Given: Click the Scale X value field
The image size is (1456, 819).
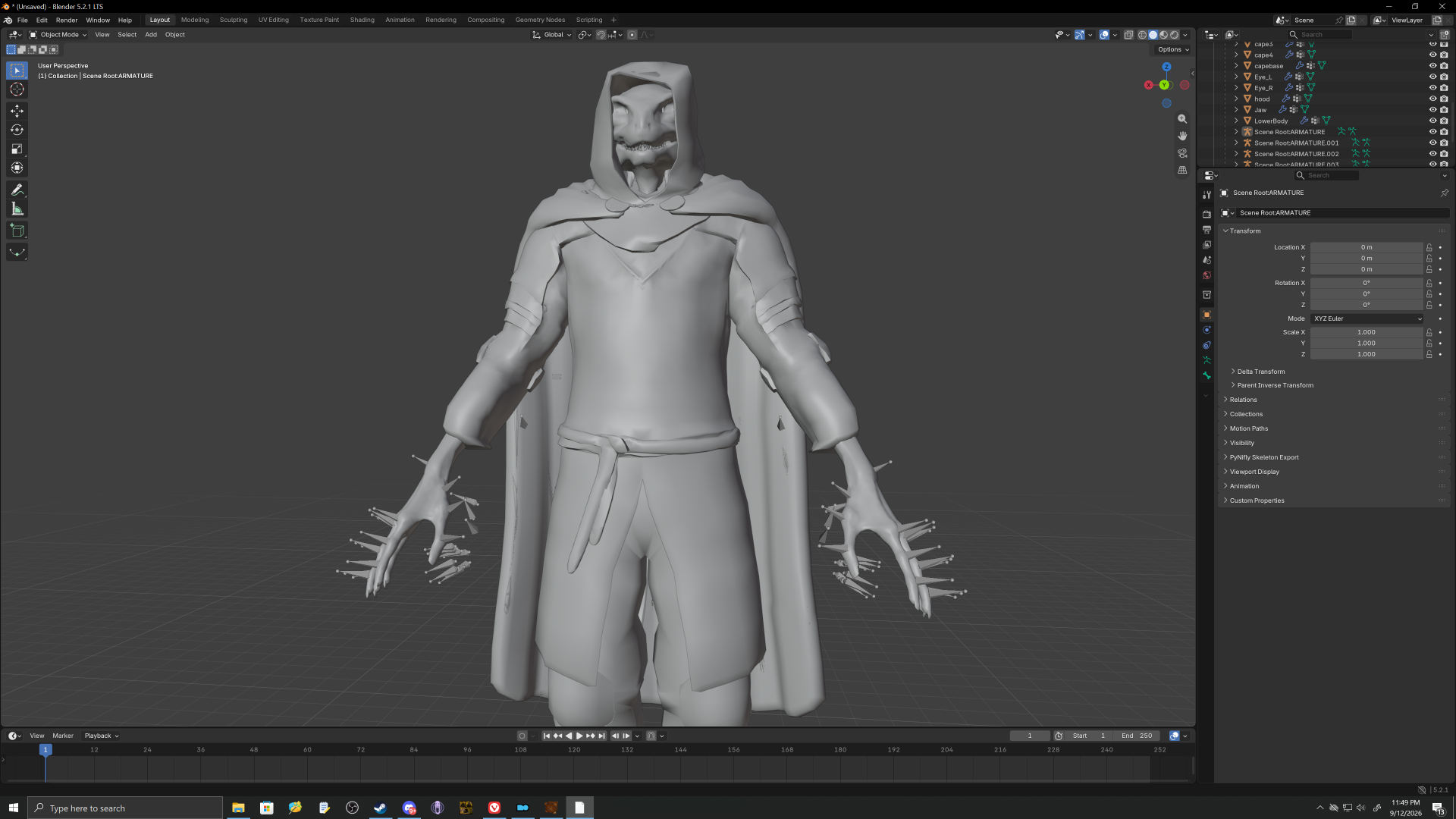Looking at the screenshot, I should [x=1367, y=332].
